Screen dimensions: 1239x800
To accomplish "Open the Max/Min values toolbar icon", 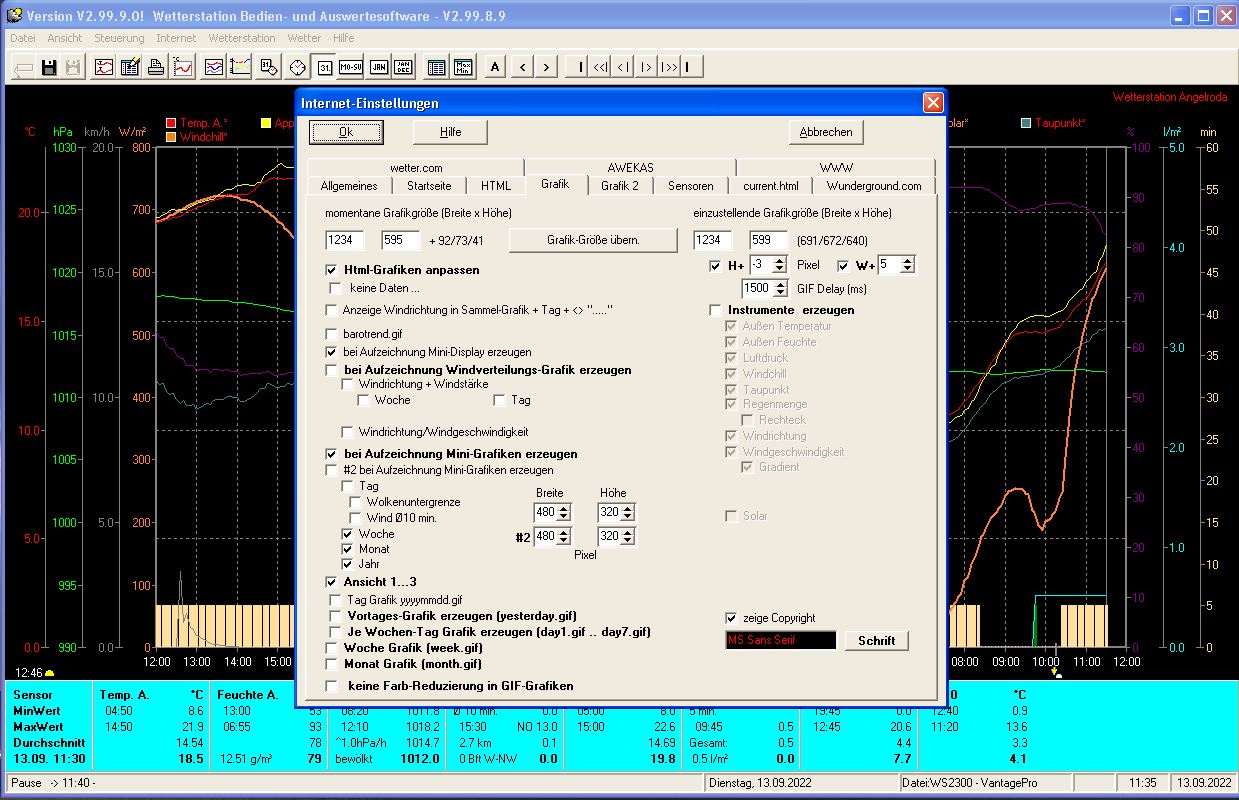I will point(463,67).
